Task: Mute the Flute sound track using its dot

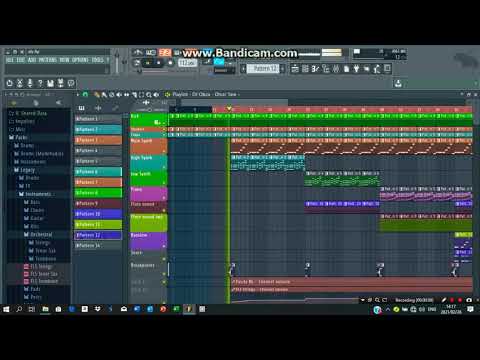Action: point(164,210)
